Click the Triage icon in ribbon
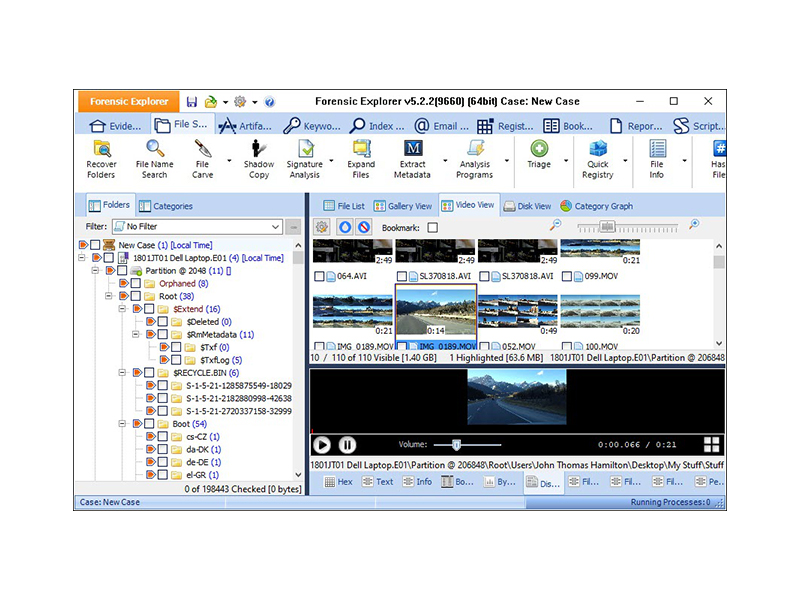This screenshot has height=600, width=800. click(539, 150)
